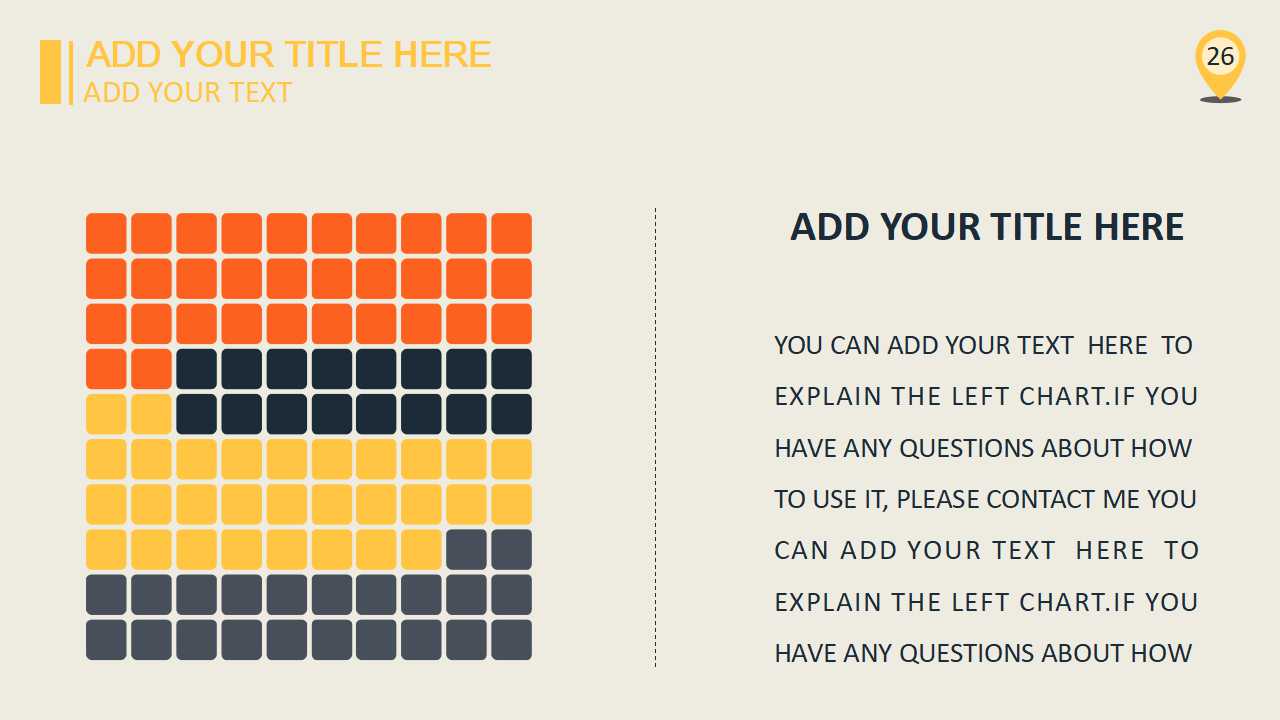Screen dimensions: 1280x720
Task: Click the dashed vertical divider line
Action: (655, 437)
